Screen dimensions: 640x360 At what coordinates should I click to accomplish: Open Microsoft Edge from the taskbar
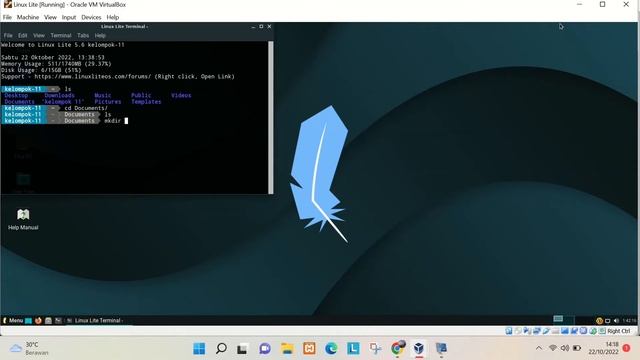[x=331, y=349]
